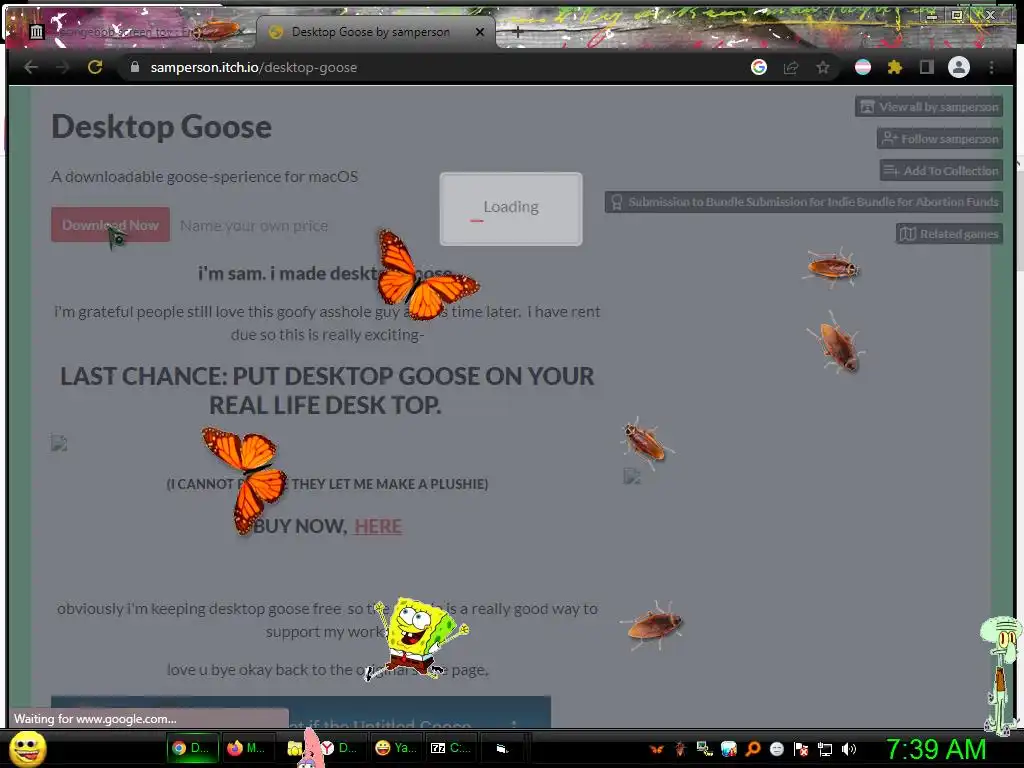
Task: Switch to Chrome taskbar button
Action: pyautogui.click(x=191, y=748)
